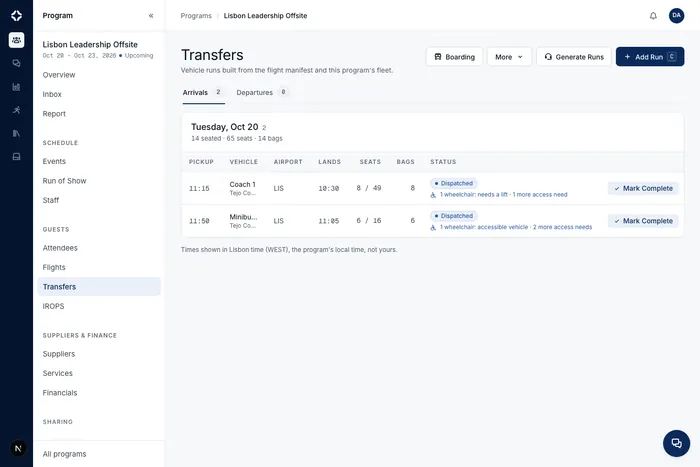This screenshot has height=467, width=700.
Task: Go to Programs breadcrumb
Action: tap(196, 16)
